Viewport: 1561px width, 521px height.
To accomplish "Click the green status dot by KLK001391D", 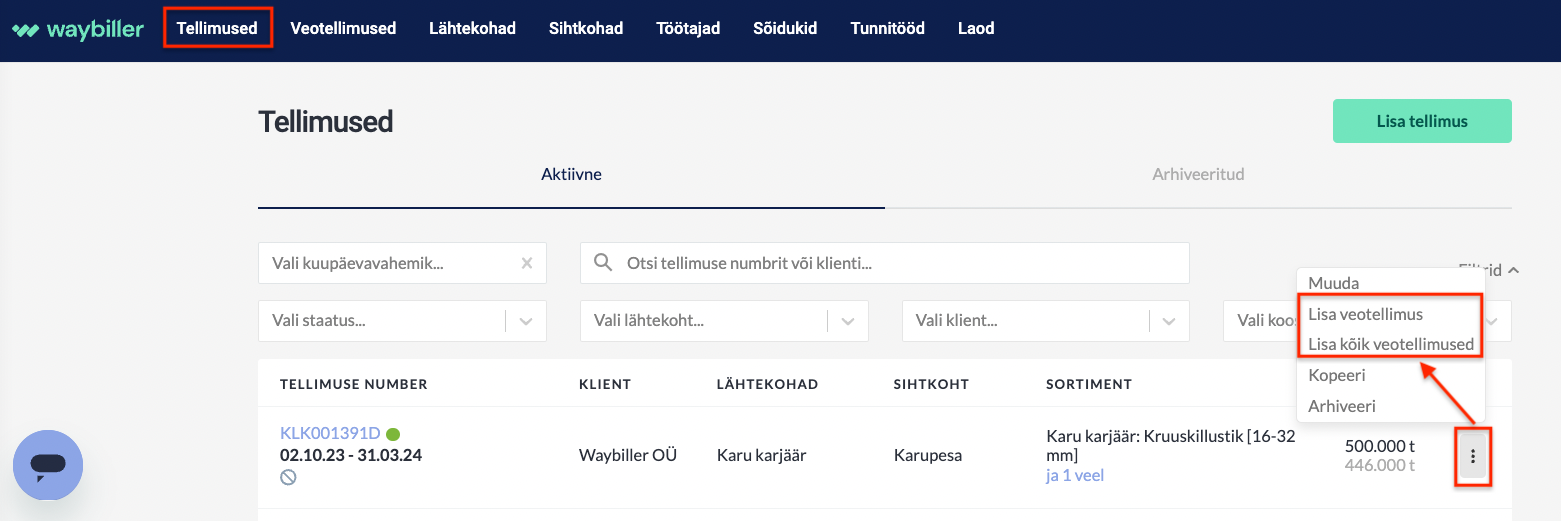I will tap(393, 434).
